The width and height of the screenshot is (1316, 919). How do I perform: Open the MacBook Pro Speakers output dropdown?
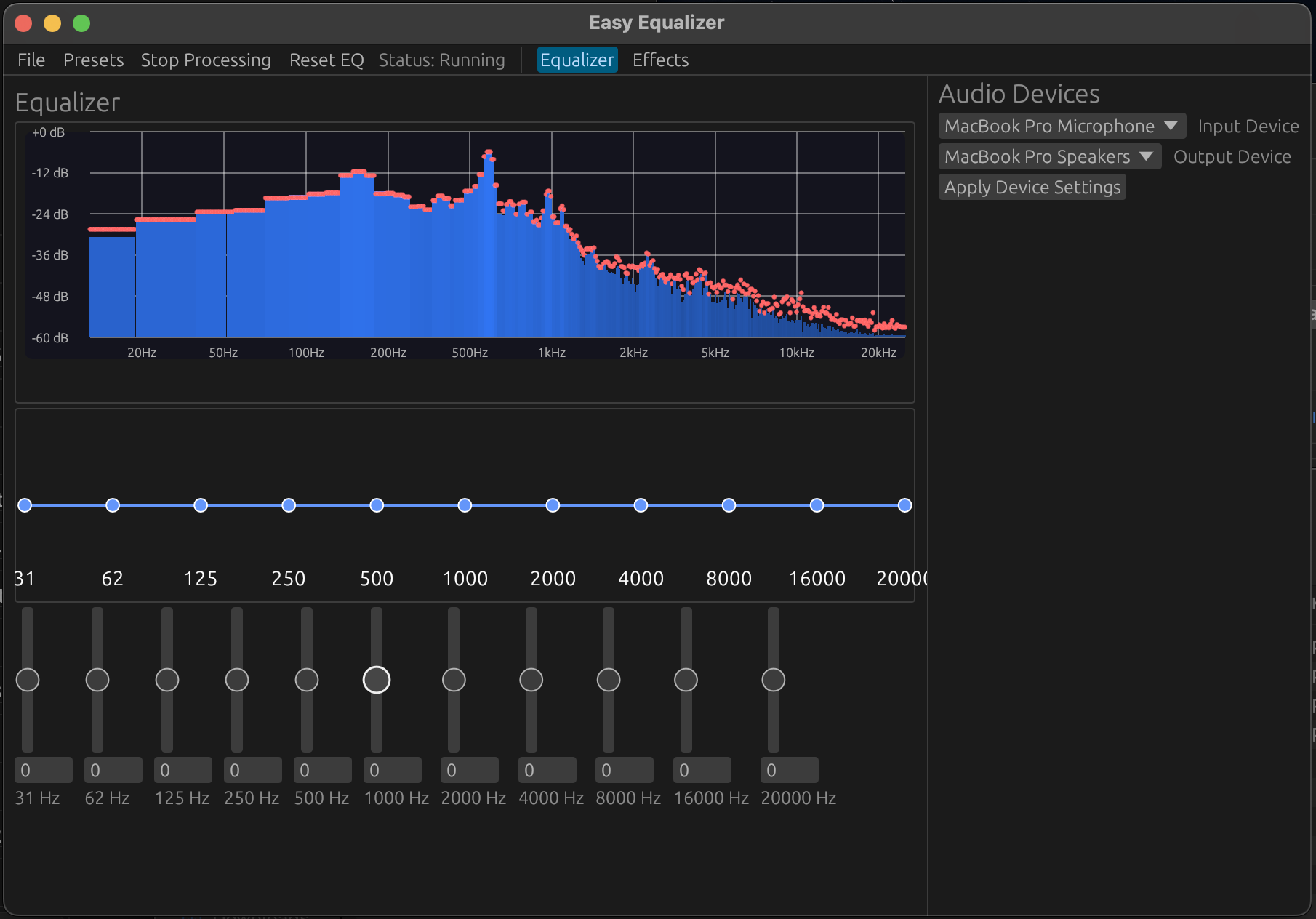click(1049, 156)
